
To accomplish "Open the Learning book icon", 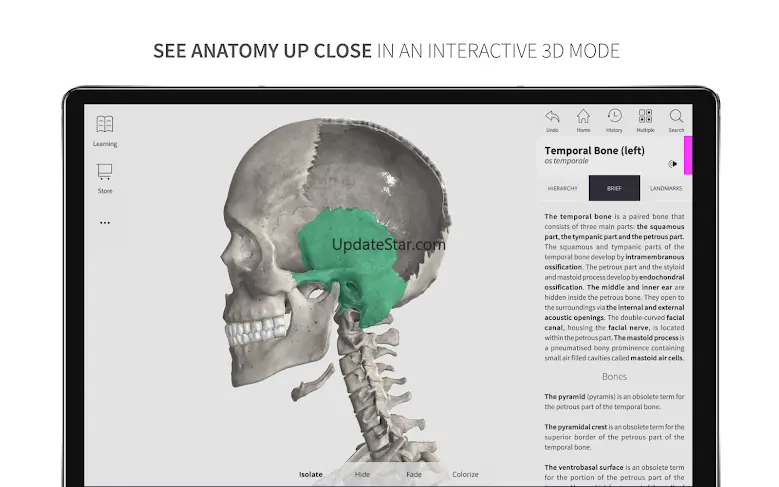I will tap(105, 124).
